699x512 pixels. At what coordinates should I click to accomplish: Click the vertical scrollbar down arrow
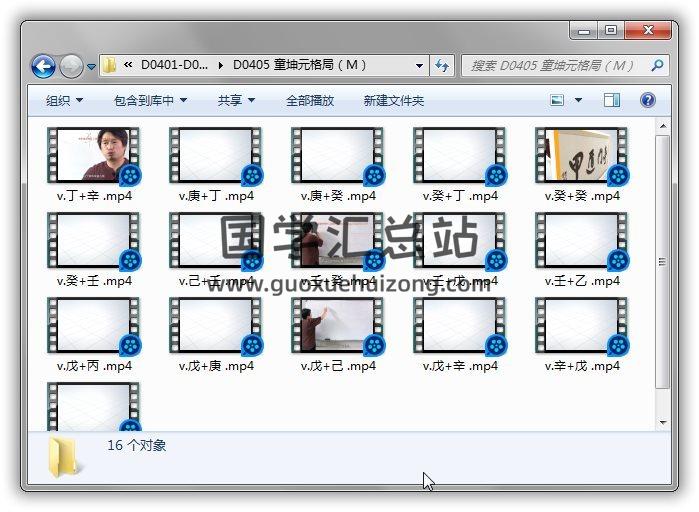pyautogui.click(x=662, y=423)
